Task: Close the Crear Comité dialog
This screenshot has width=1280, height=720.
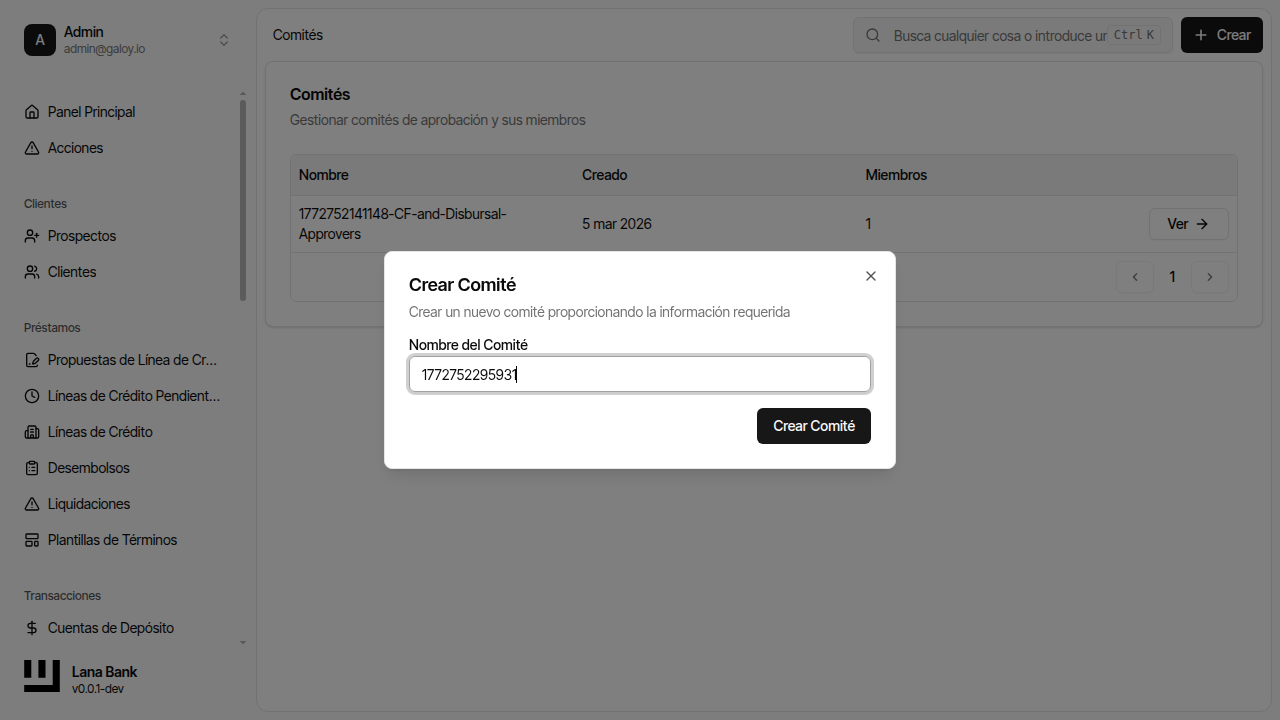Action: pyautogui.click(x=870, y=276)
